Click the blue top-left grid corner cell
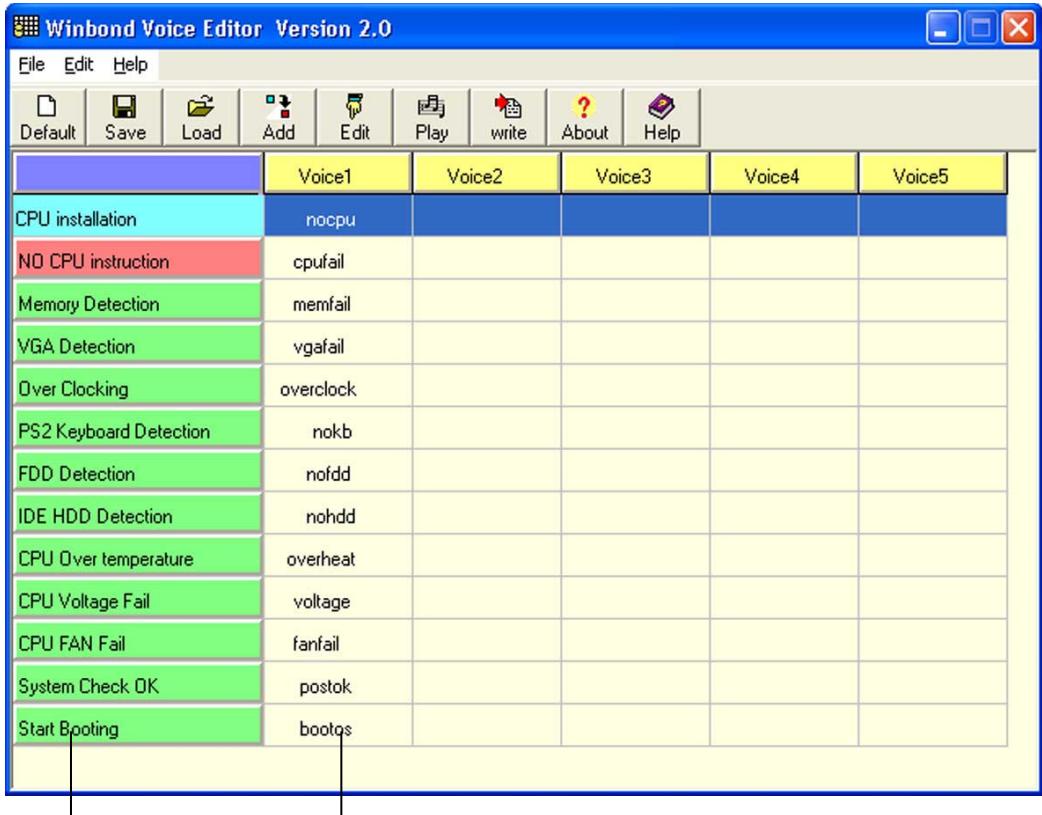 138,174
